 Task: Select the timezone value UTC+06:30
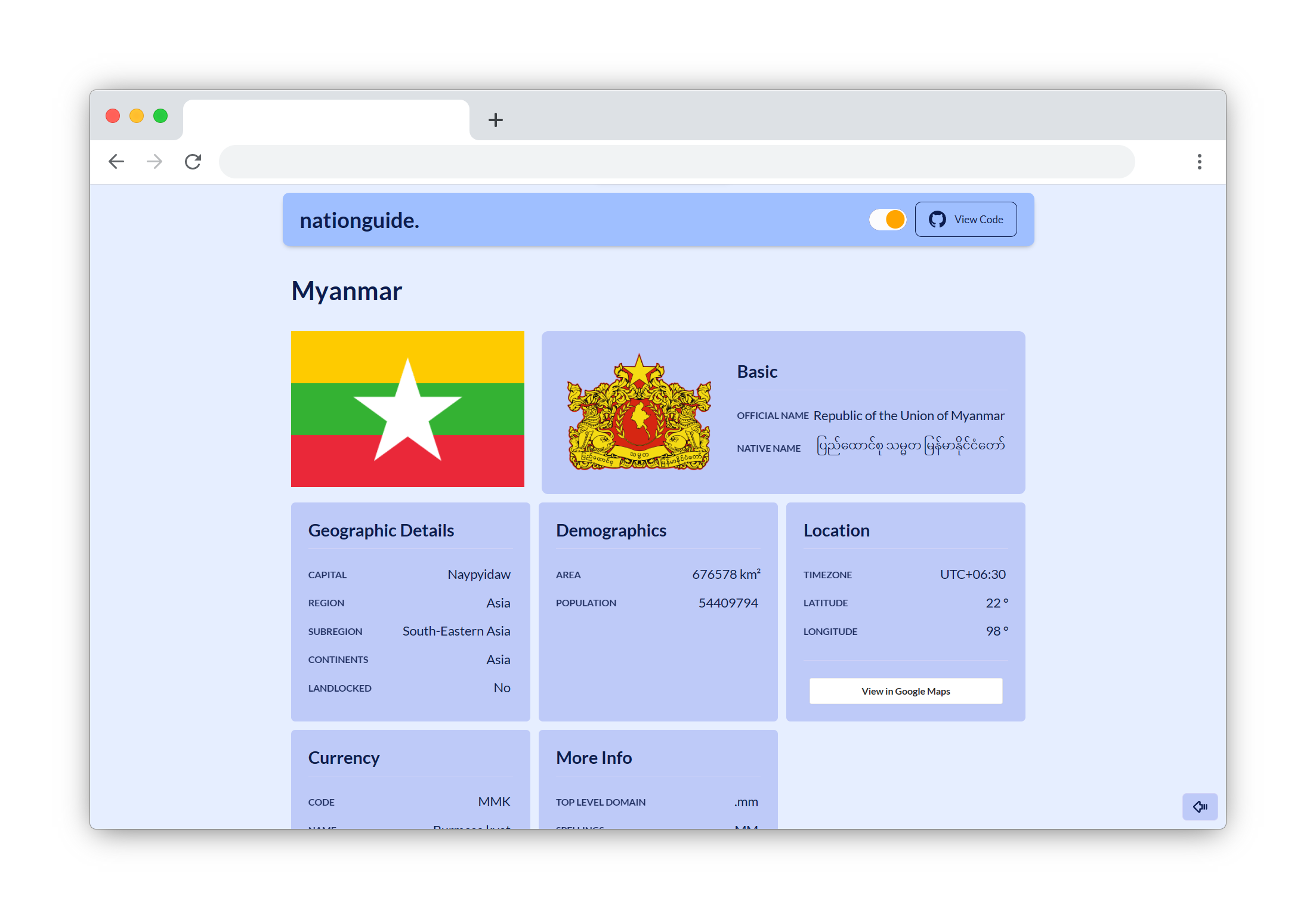(972, 574)
